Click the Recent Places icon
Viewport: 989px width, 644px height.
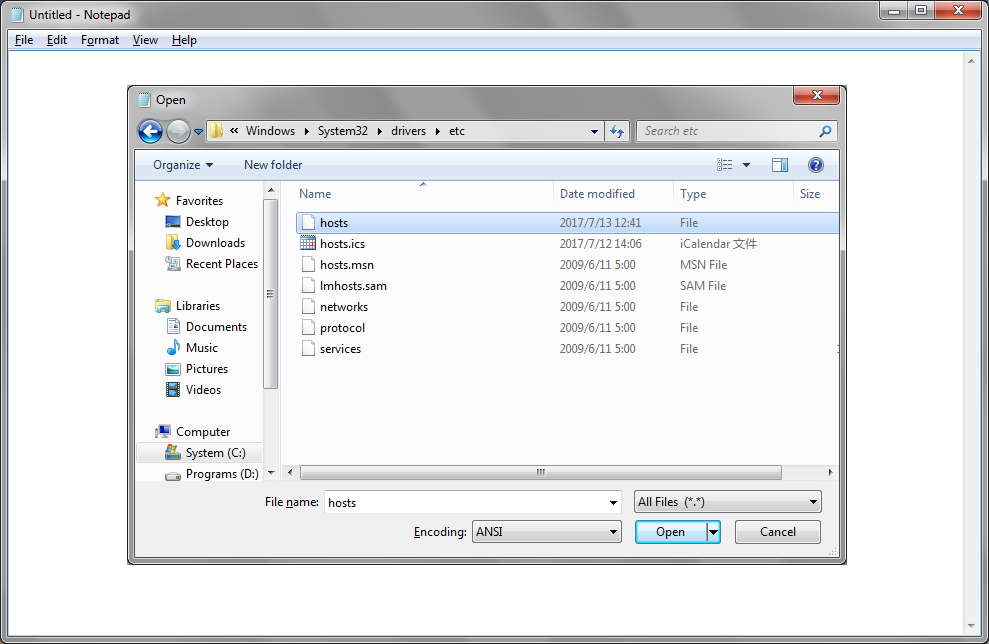[x=173, y=263]
